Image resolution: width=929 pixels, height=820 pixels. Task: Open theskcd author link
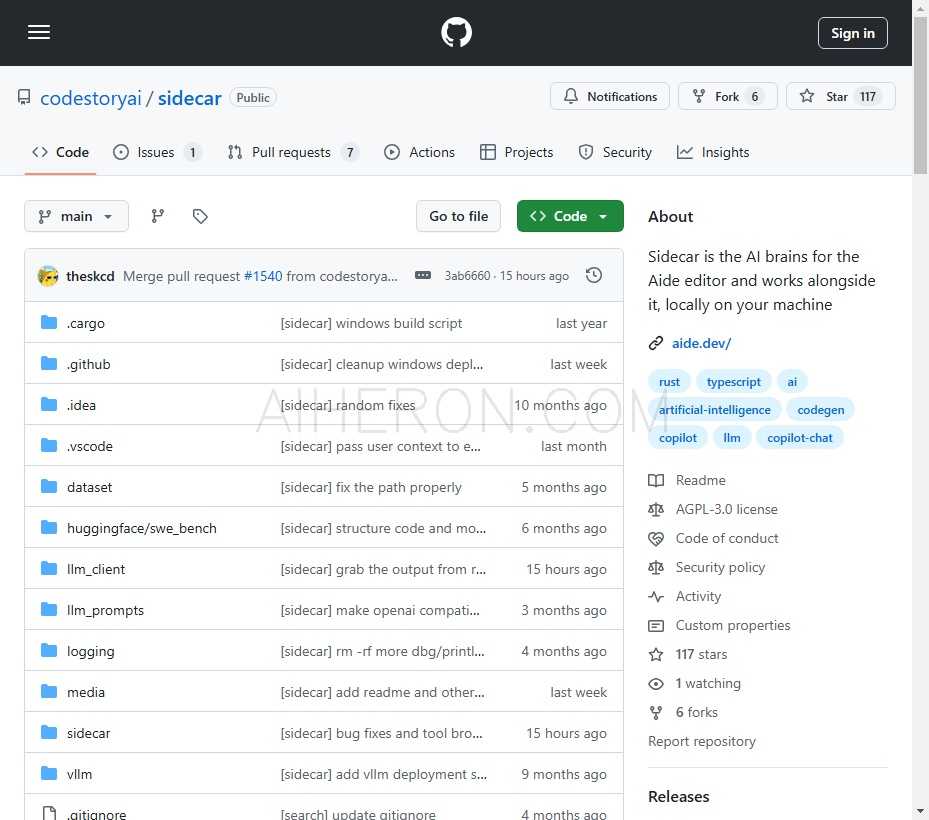[90, 276]
